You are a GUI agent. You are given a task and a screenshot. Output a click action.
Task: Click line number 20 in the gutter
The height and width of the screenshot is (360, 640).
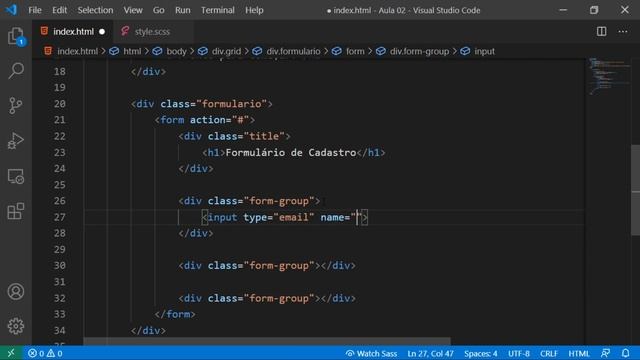60,104
